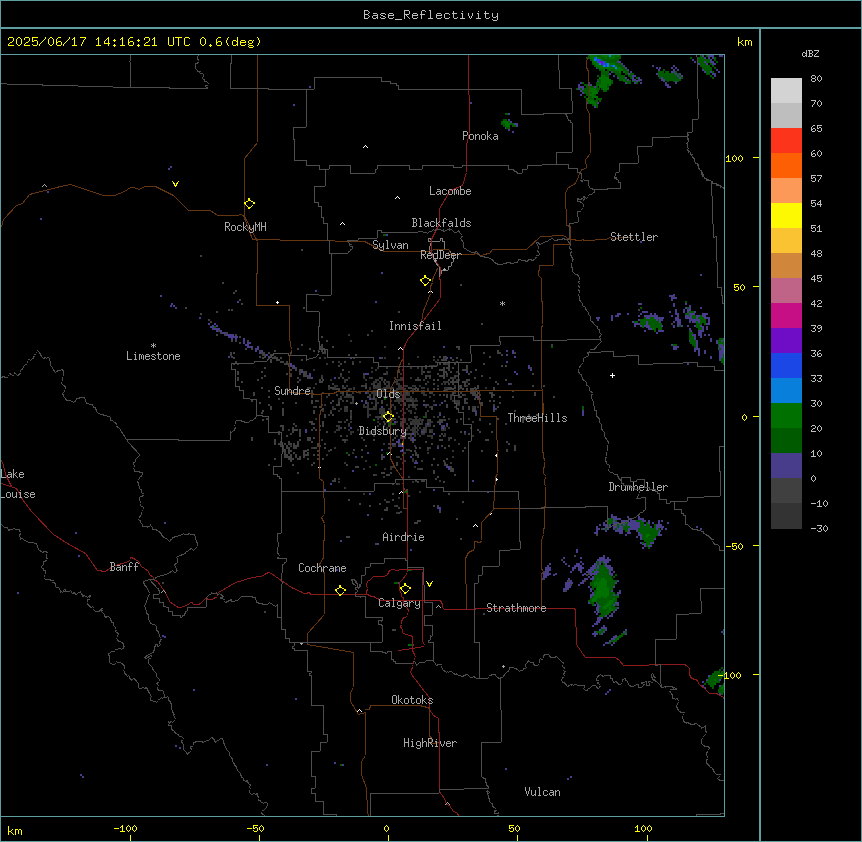Click the Stettler city label
Viewport: 862px width, 842px height.
(634, 237)
